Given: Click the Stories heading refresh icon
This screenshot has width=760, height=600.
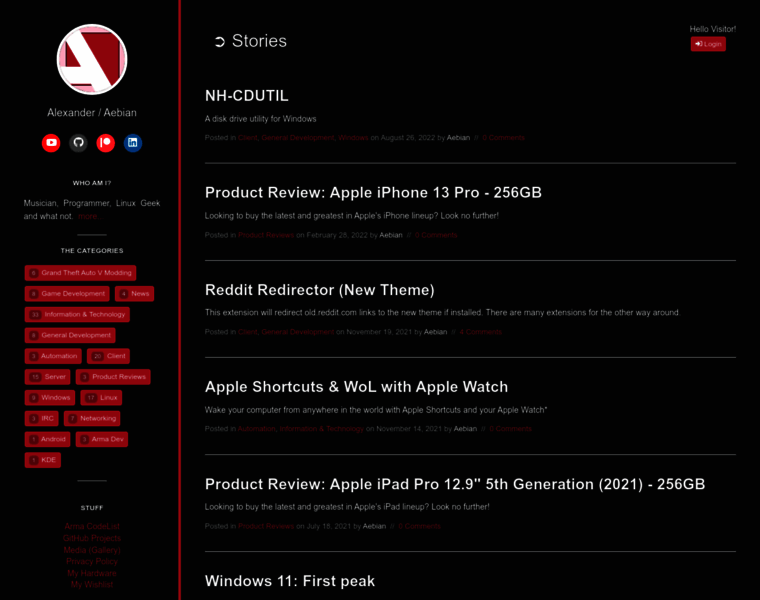Looking at the screenshot, I should tap(220, 42).
